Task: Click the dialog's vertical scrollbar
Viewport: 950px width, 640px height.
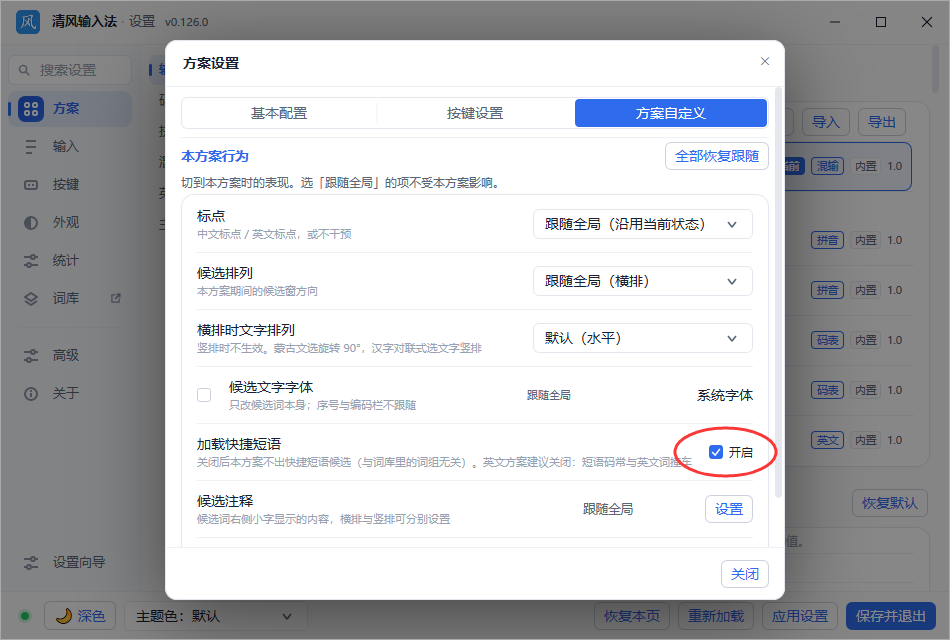Action: (x=779, y=293)
